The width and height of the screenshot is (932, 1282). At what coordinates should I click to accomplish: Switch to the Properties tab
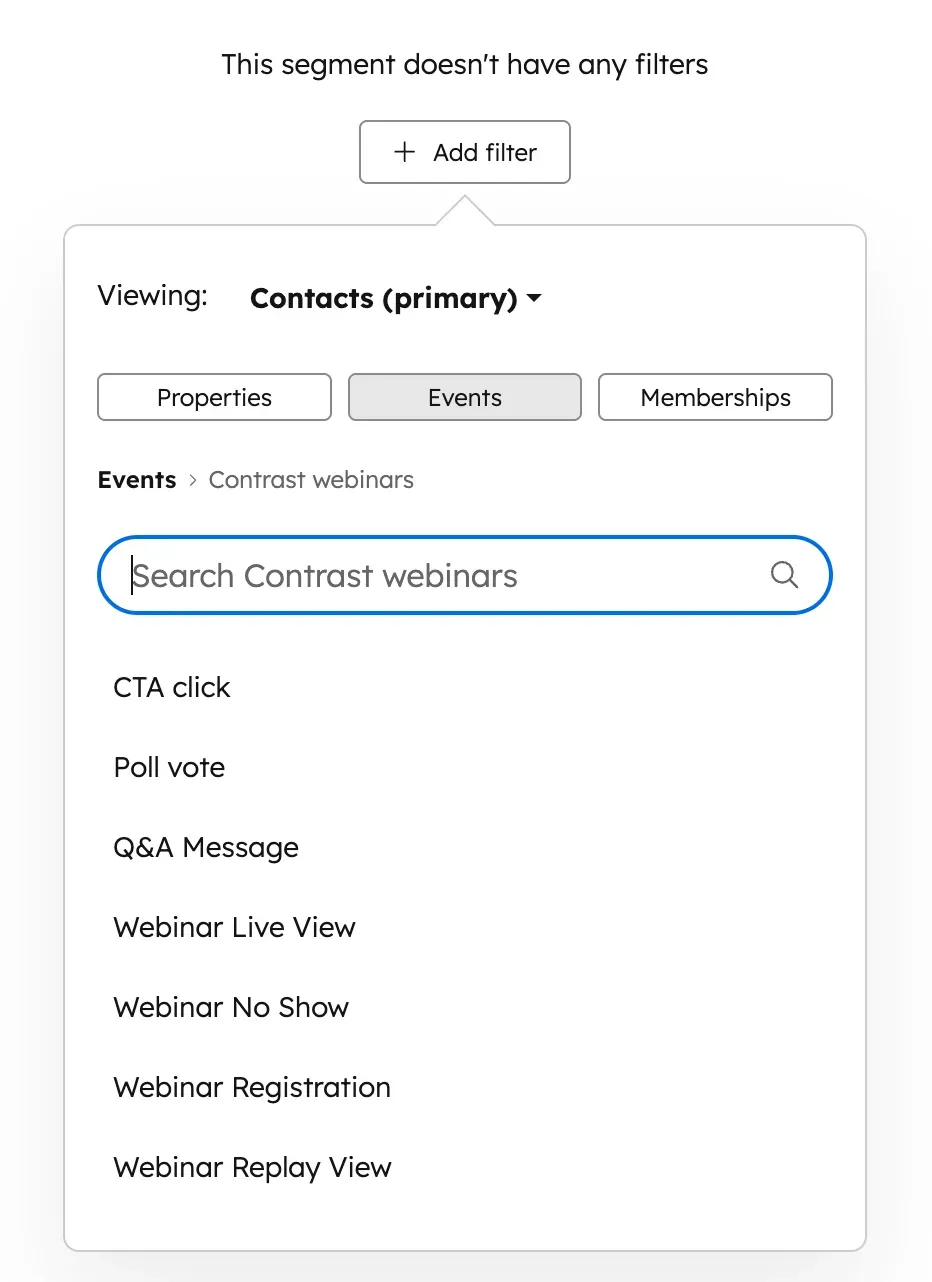pyautogui.click(x=213, y=397)
